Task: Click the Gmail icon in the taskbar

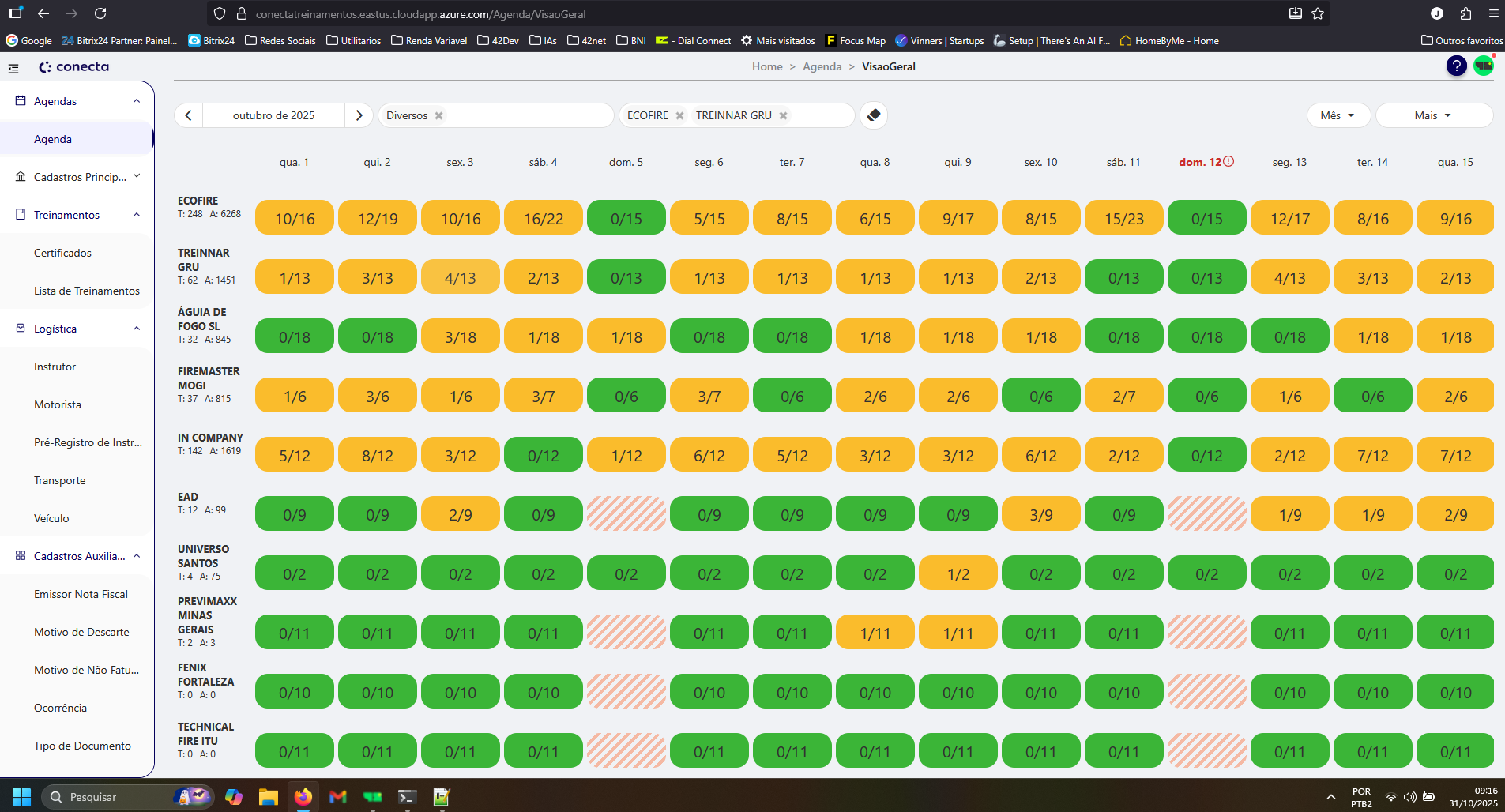Action: coord(337,796)
